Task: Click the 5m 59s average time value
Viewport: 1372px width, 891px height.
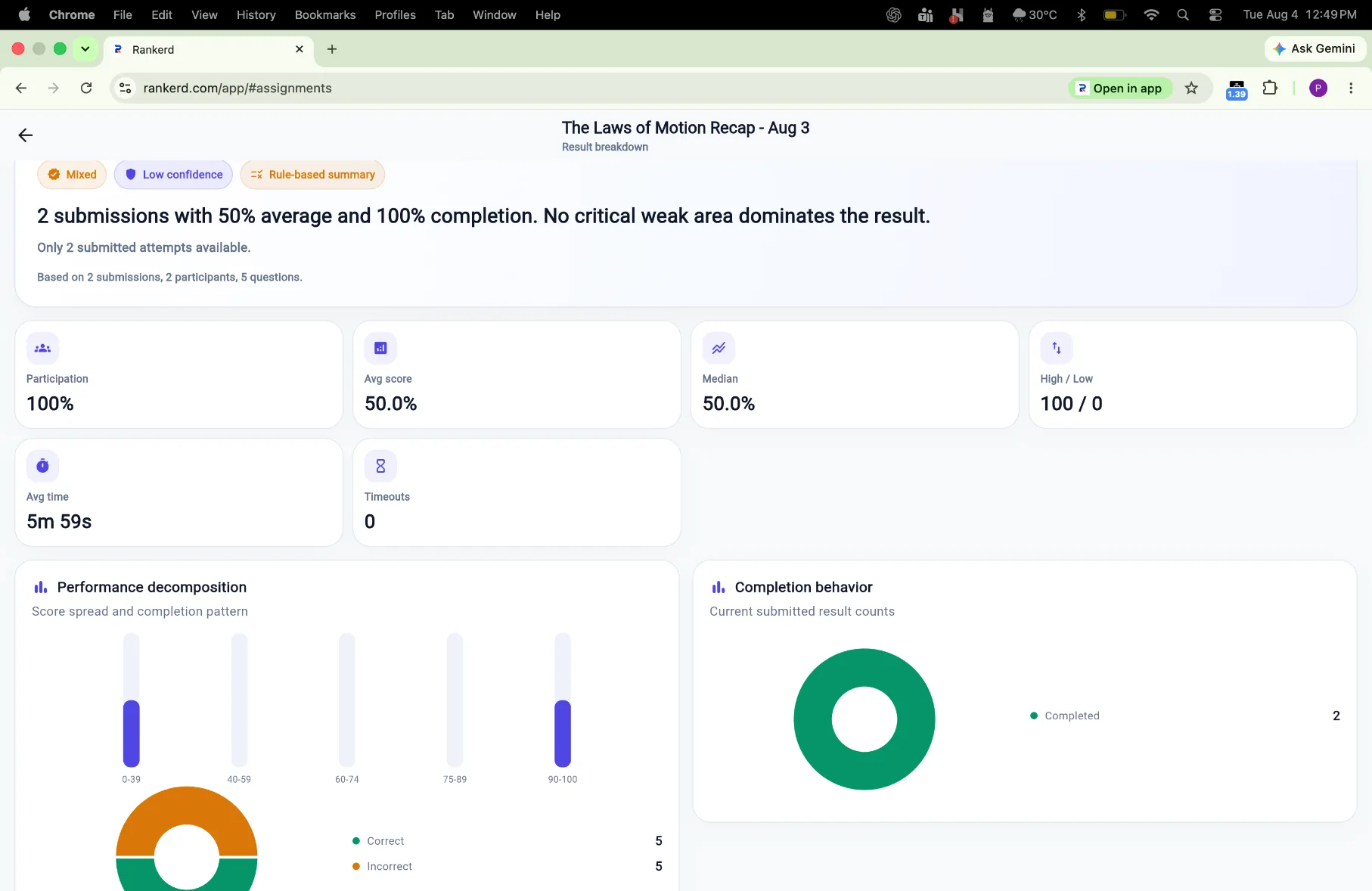Action: point(59,522)
